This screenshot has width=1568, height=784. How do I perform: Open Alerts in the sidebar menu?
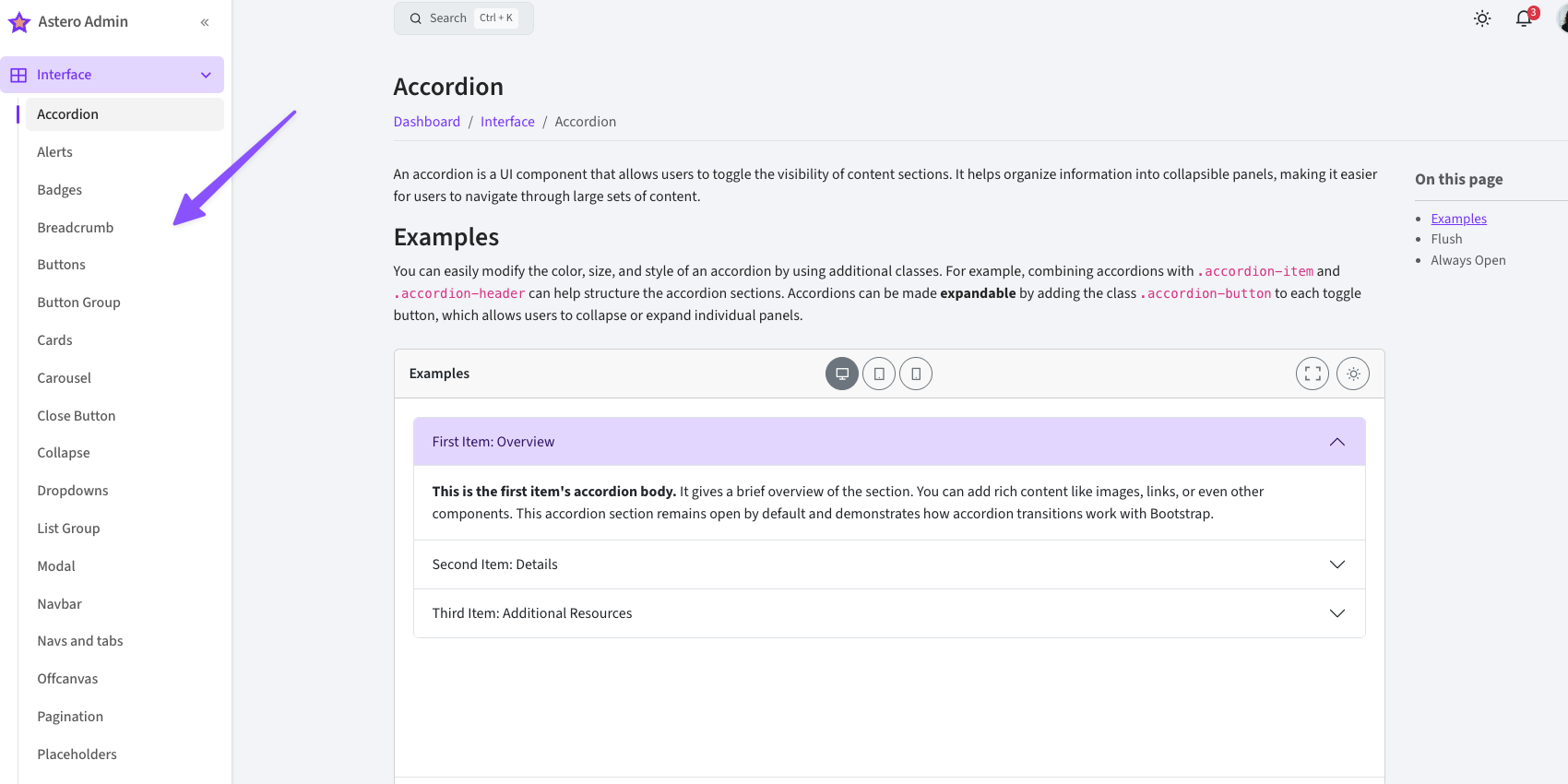54,152
